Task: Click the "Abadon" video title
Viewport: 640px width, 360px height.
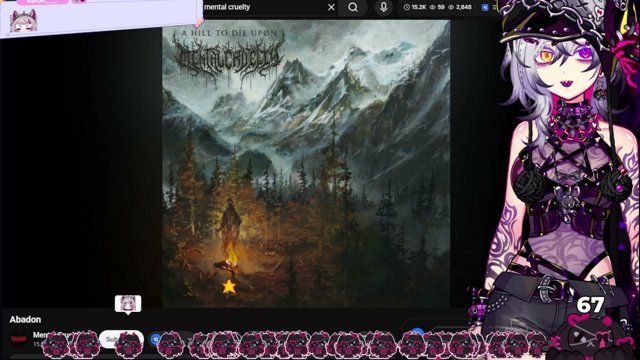Action: coord(25,319)
